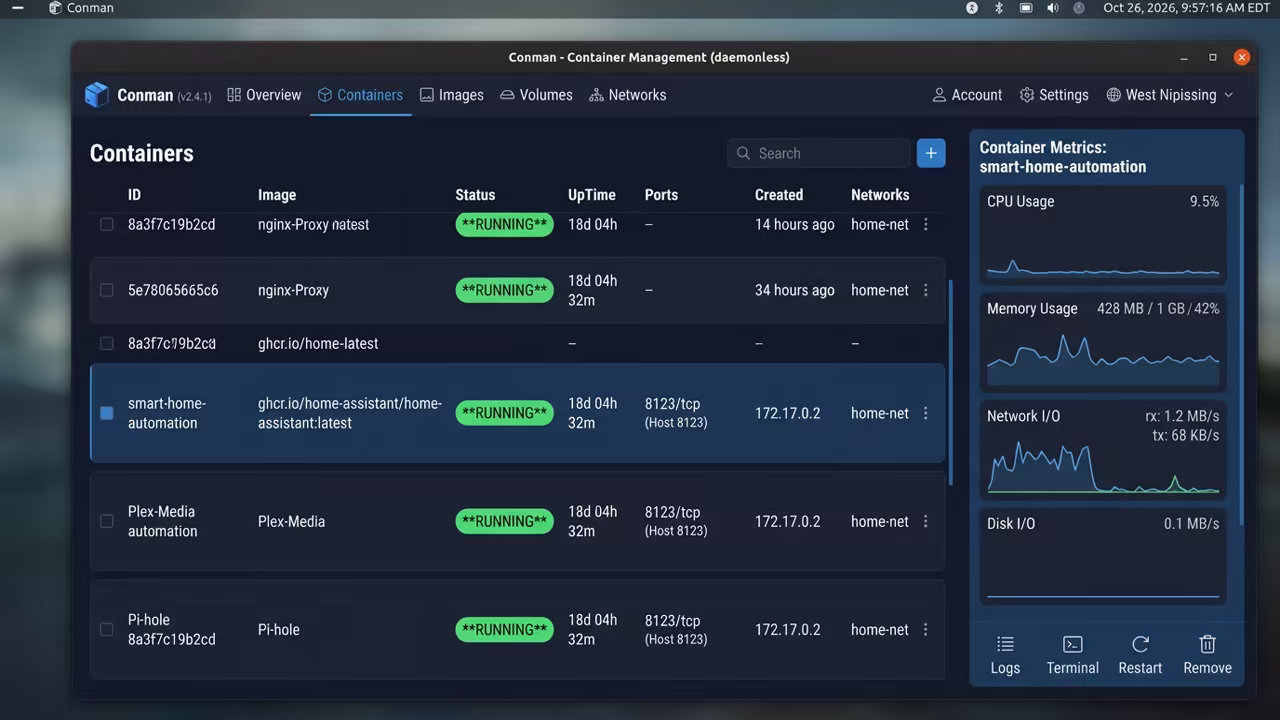This screenshot has height=720, width=1280.
Task: Check the Pi-hole container checkbox
Action: pos(107,629)
